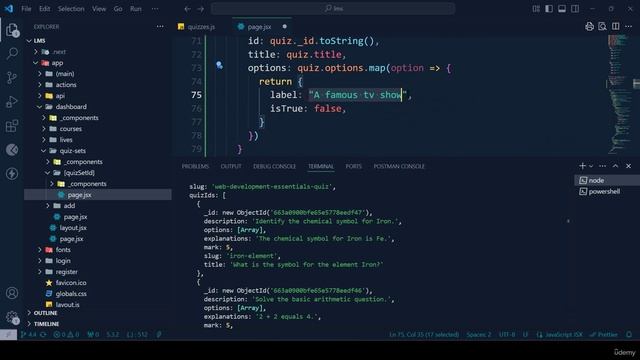Toggle the secondary side bar layout icon
640x360 pixels.
pos(575,9)
